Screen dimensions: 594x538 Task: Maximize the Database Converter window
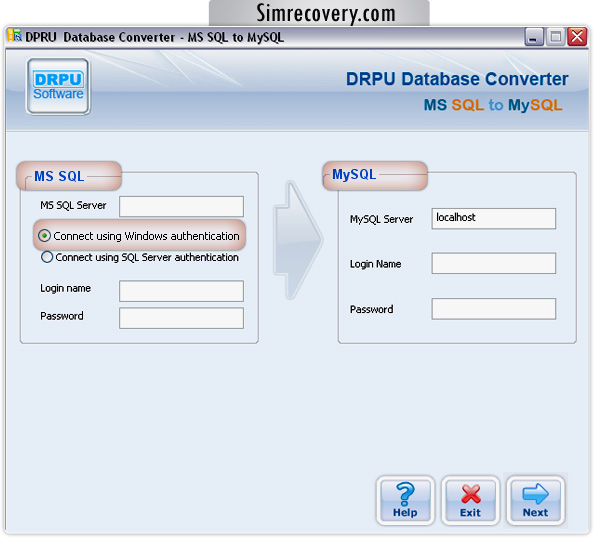[555, 37]
